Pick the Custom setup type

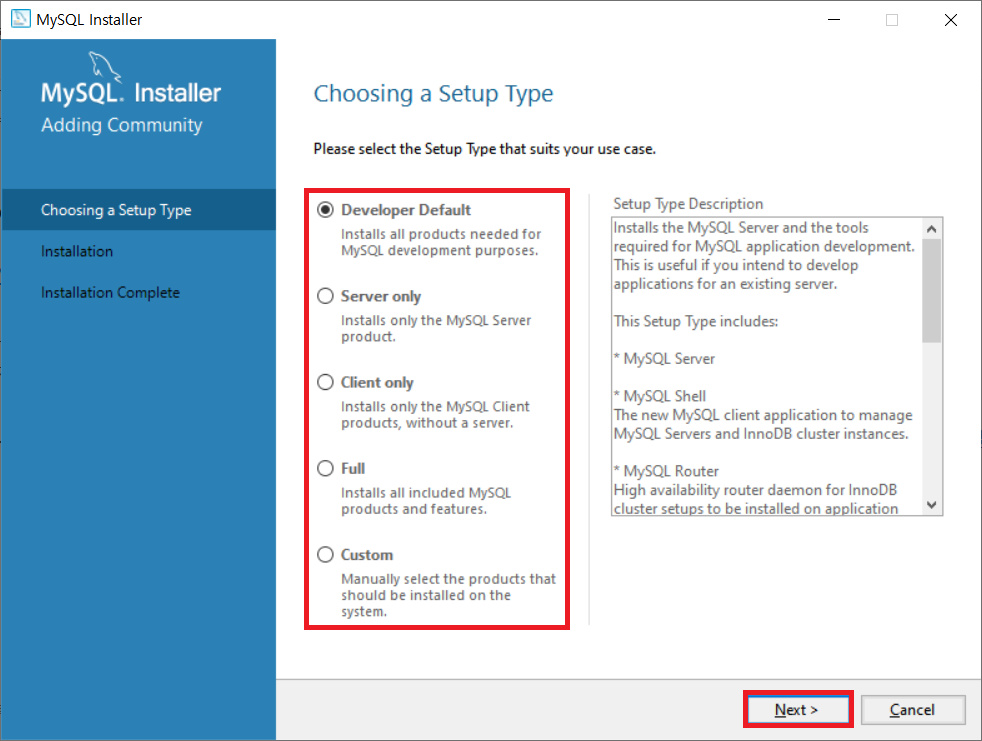tap(325, 554)
